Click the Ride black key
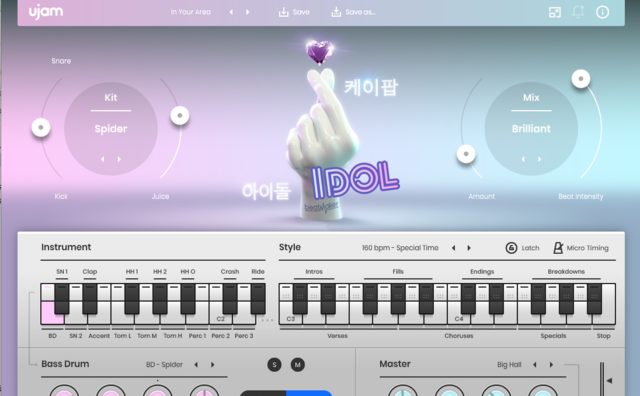The image size is (640, 396). [x=258, y=299]
